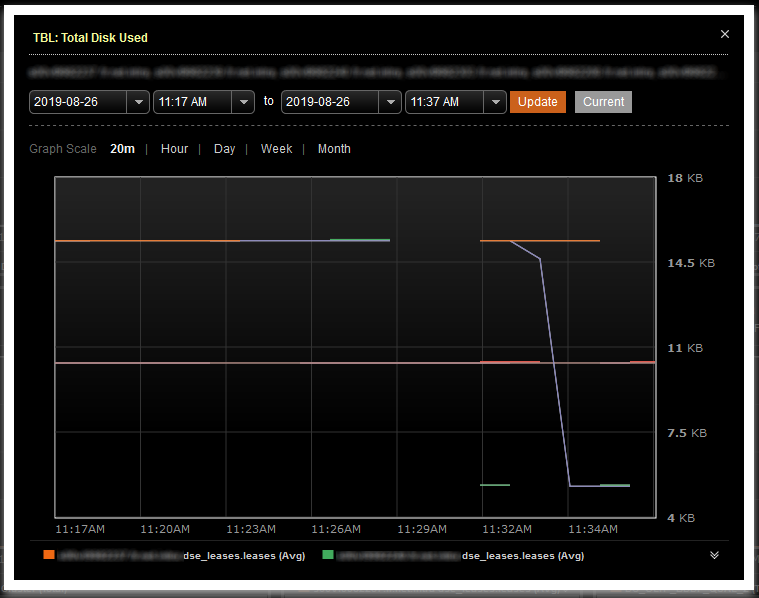Screen dimensions: 759x598
Task: Switch graph scale to Day
Action: tap(224, 149)
